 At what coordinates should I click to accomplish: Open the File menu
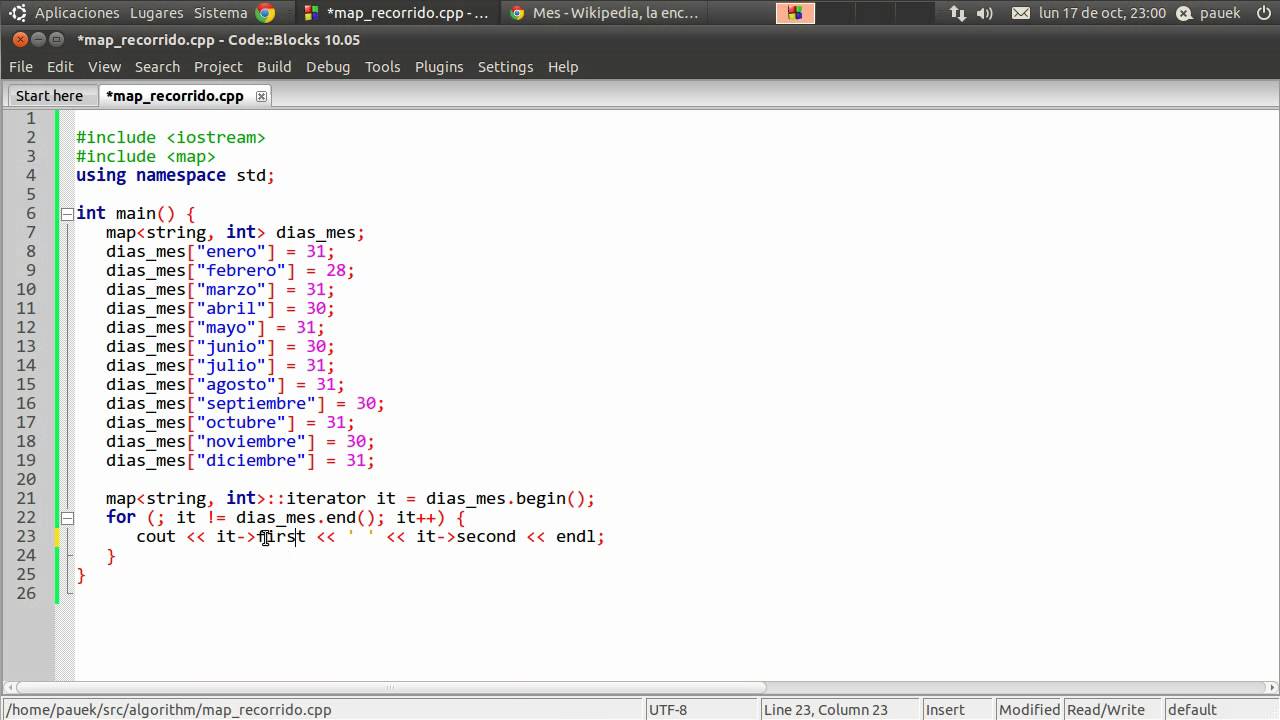click(20, 66)
